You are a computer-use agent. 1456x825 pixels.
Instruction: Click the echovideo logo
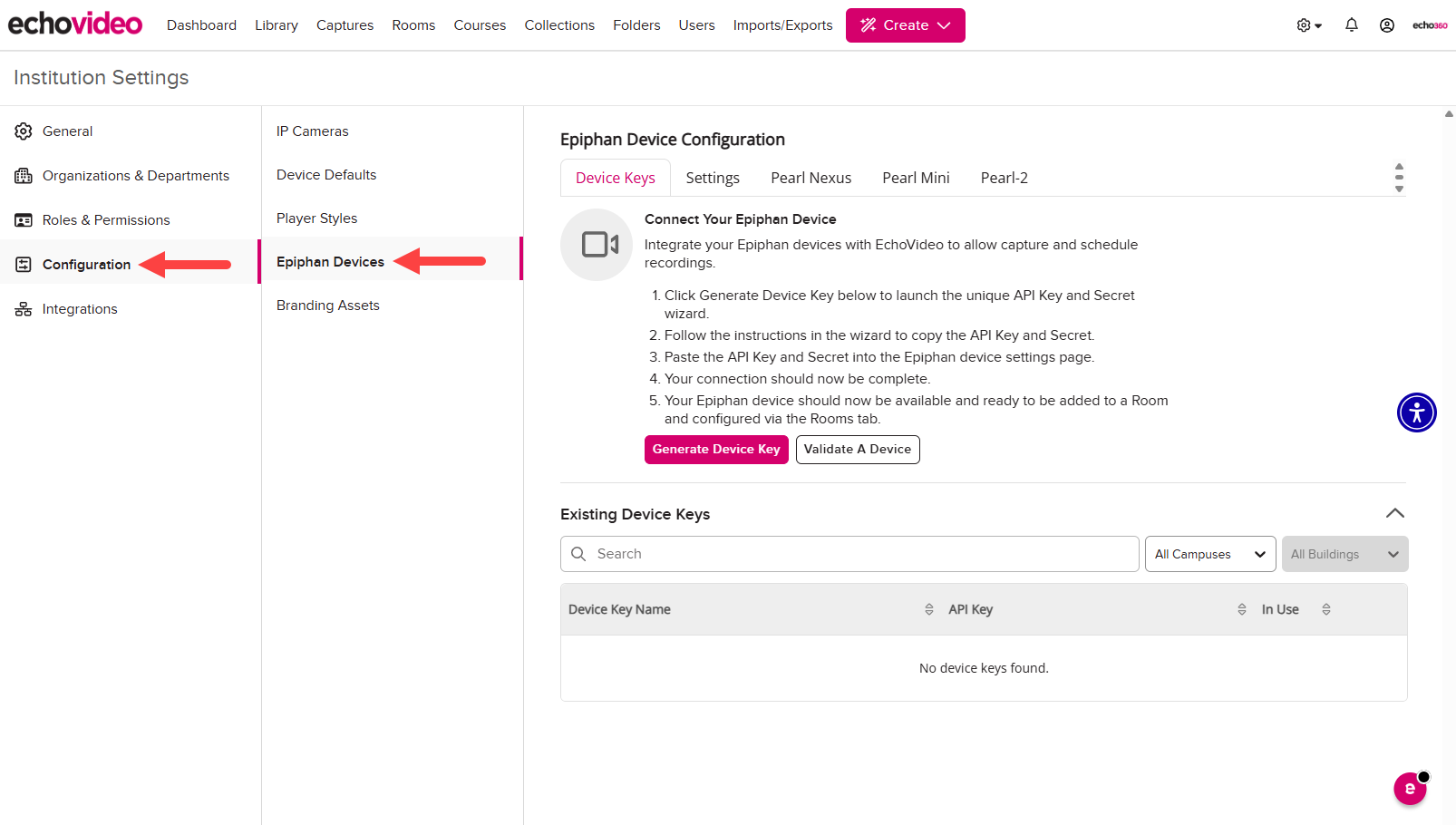(75, 24)
